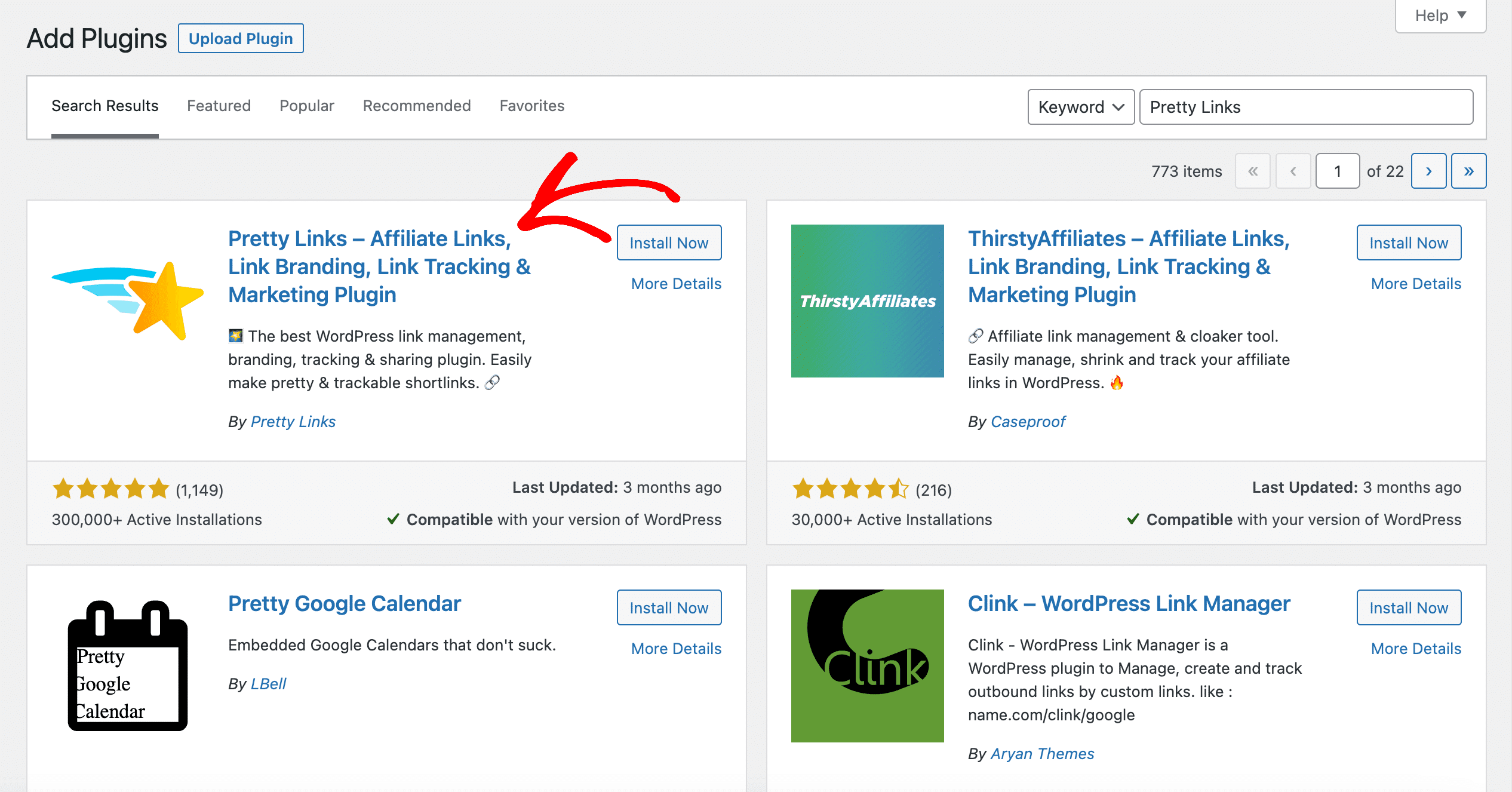Viewport: 1512px width, 792px height.
Task: Open the Help dropdown panel
Action: [x=1440, y=16]
